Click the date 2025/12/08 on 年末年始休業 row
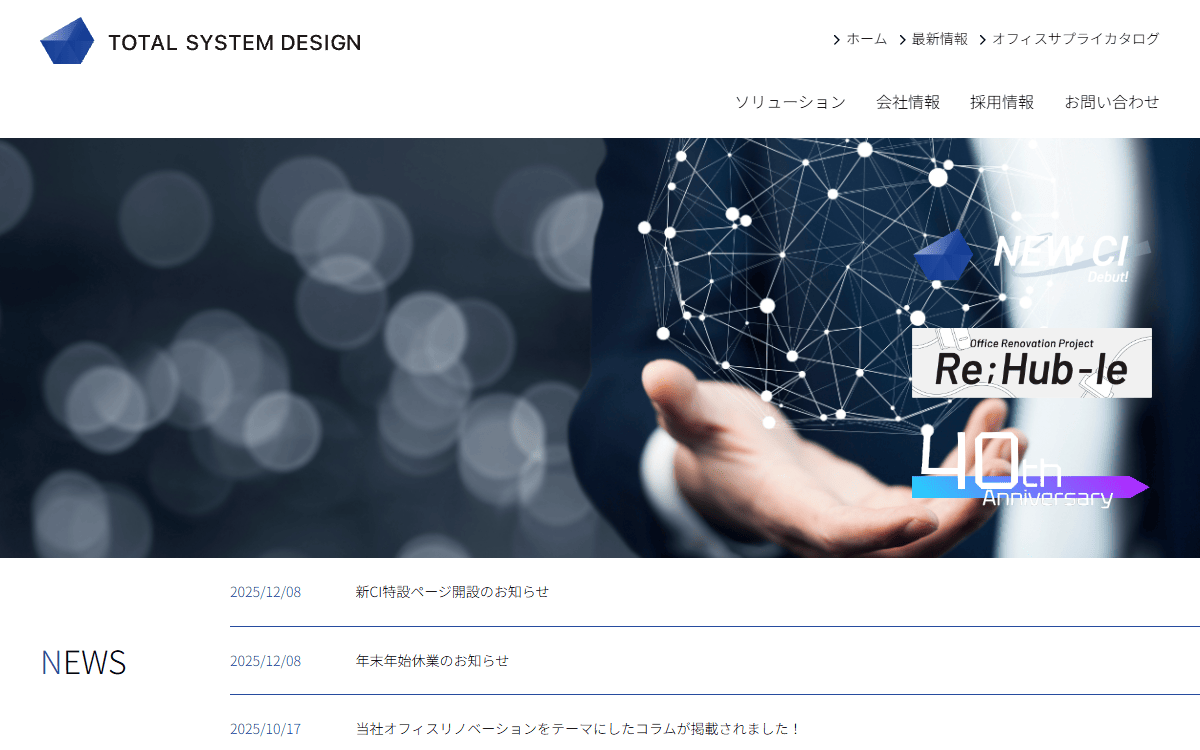This screenshot has width=1200, height=750. (x=265, y=661)
